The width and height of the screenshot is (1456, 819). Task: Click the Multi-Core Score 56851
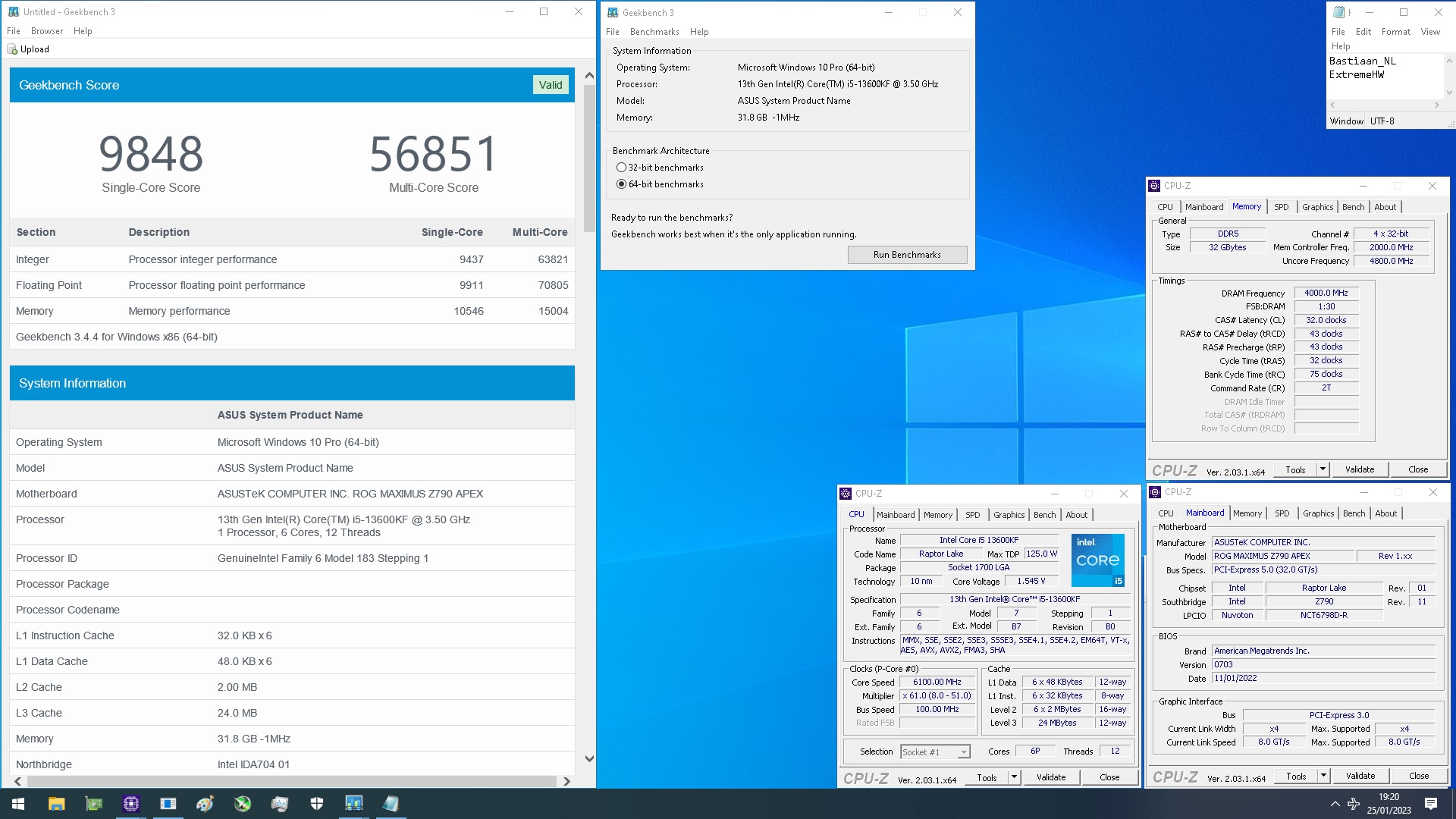coord(433,154)
